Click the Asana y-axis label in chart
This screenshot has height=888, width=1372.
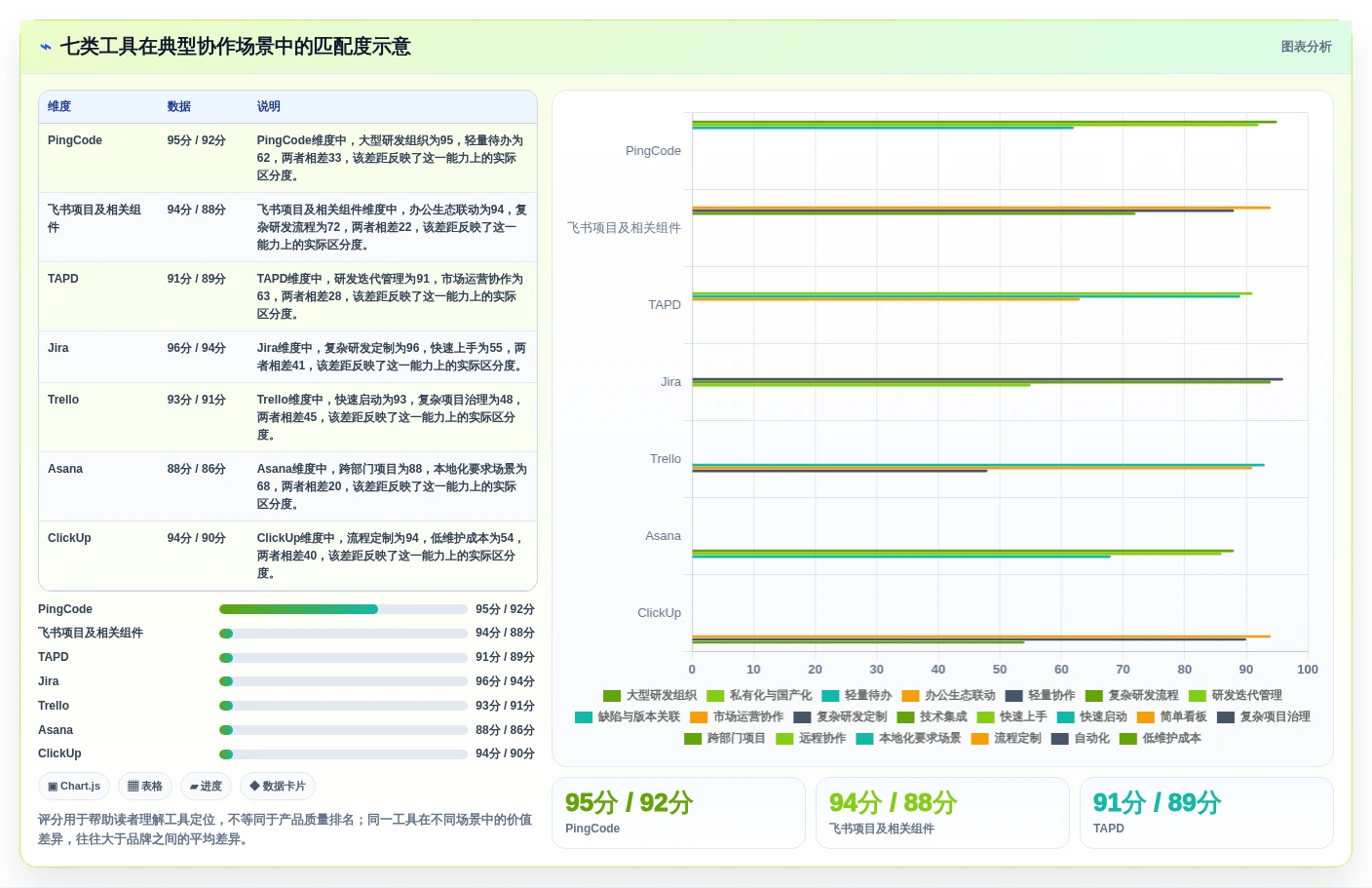click(x=663, y=536)
